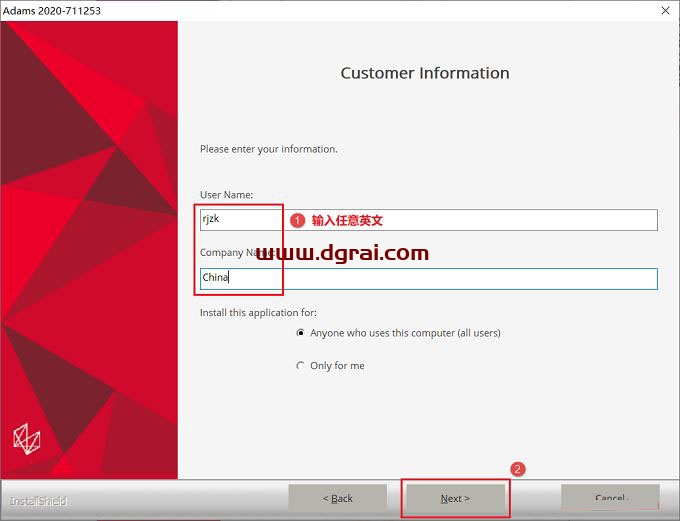Select the 'Anyone who uses this computer' radio button
The image size is (680, 521).
[300, 333]
